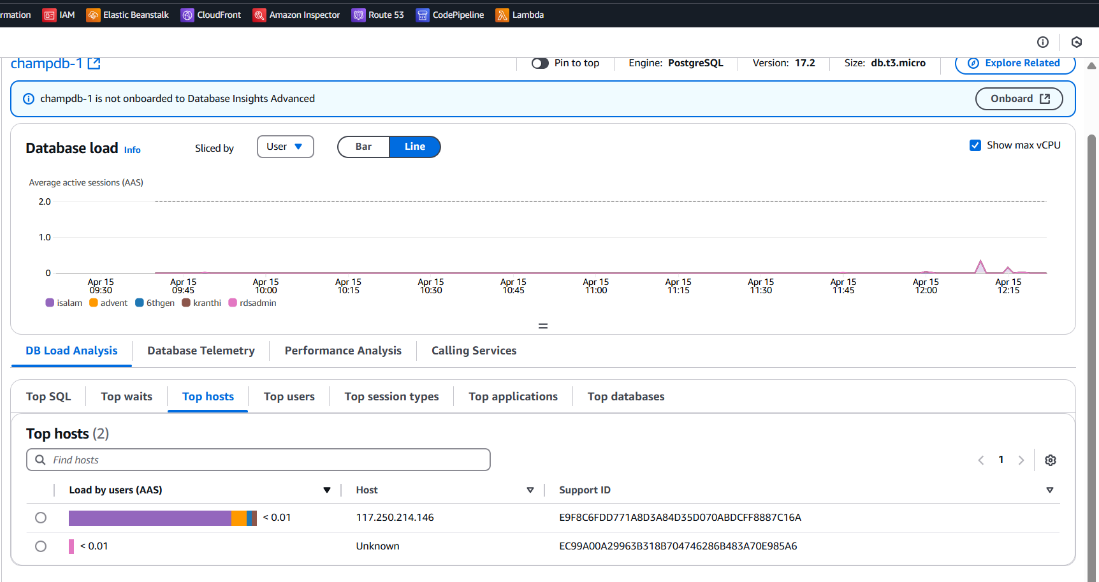Sort by Host column arrow
Screen dimensions: 1099x582
[x=530, y=490]
